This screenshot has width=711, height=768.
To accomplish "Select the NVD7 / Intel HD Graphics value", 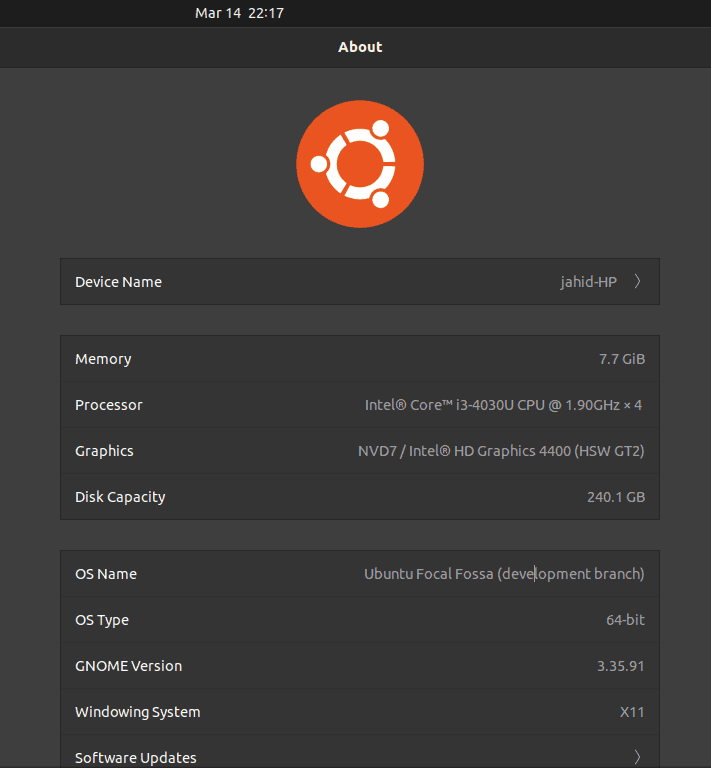I will [x=501, y=451].
